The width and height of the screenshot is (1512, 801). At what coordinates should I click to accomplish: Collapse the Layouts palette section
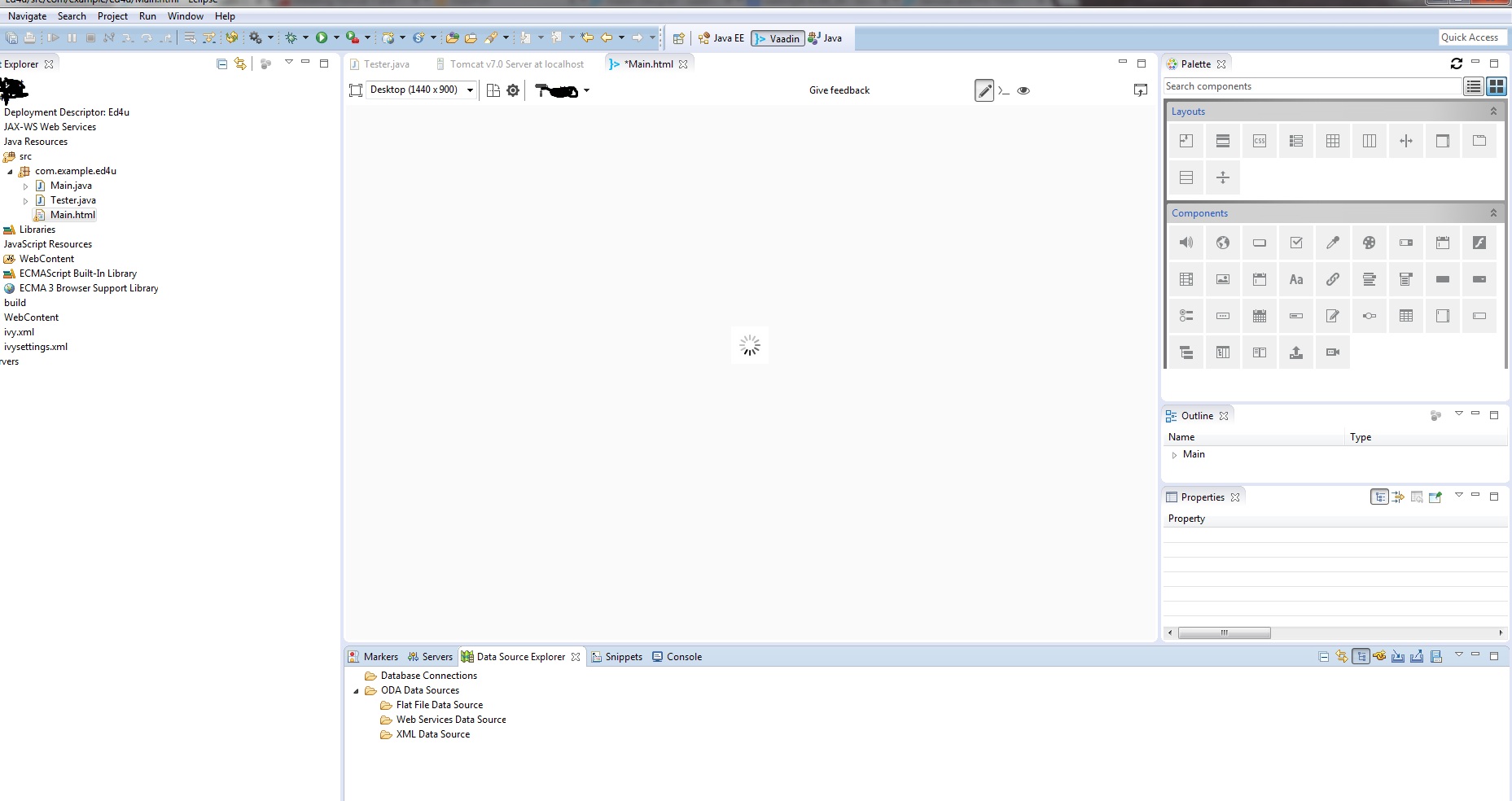(1493, 112)
